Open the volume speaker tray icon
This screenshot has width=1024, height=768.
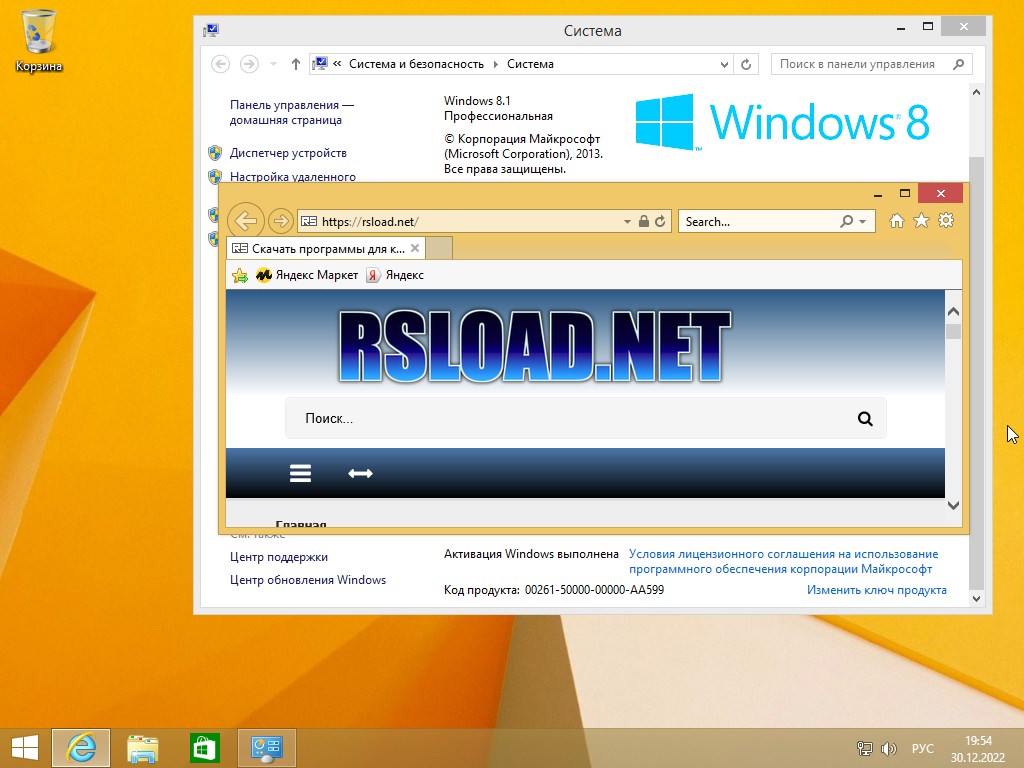tap(889, 748)
